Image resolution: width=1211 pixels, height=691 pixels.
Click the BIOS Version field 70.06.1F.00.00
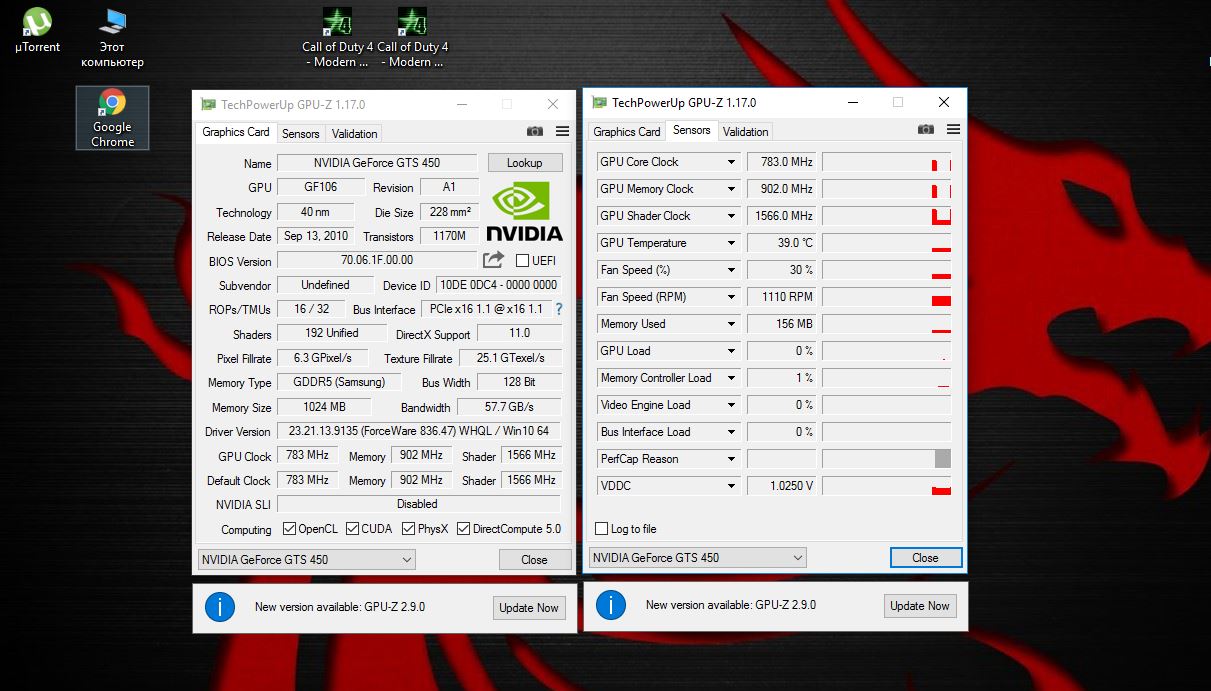point(377,260)
